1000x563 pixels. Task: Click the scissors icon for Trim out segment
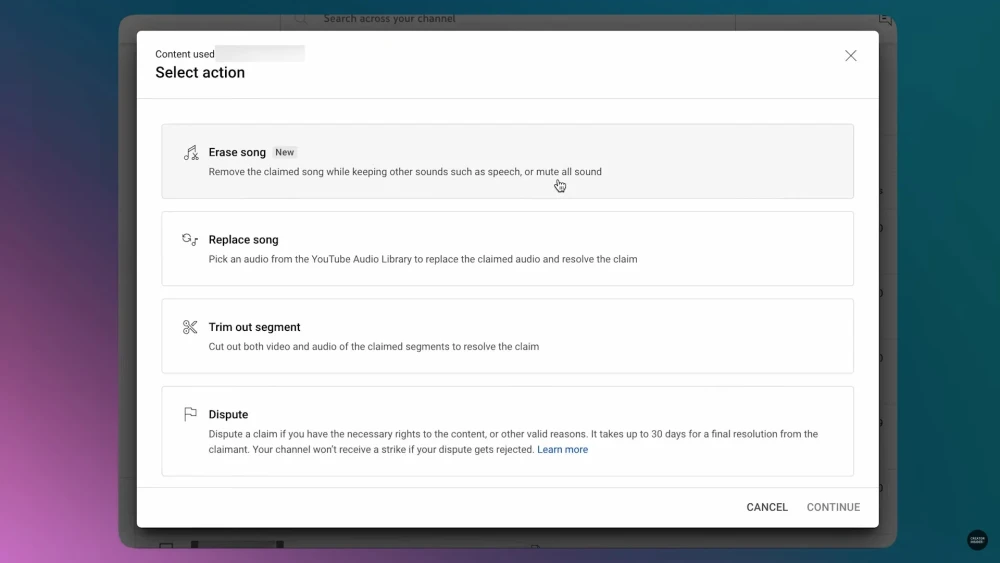click(x=190, y=327)
